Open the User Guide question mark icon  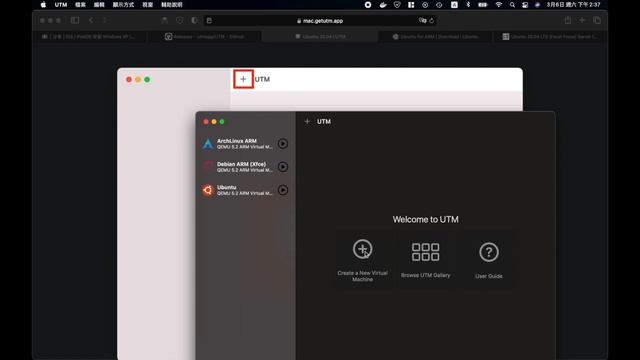pyautogui.click(x=489, y=252)
